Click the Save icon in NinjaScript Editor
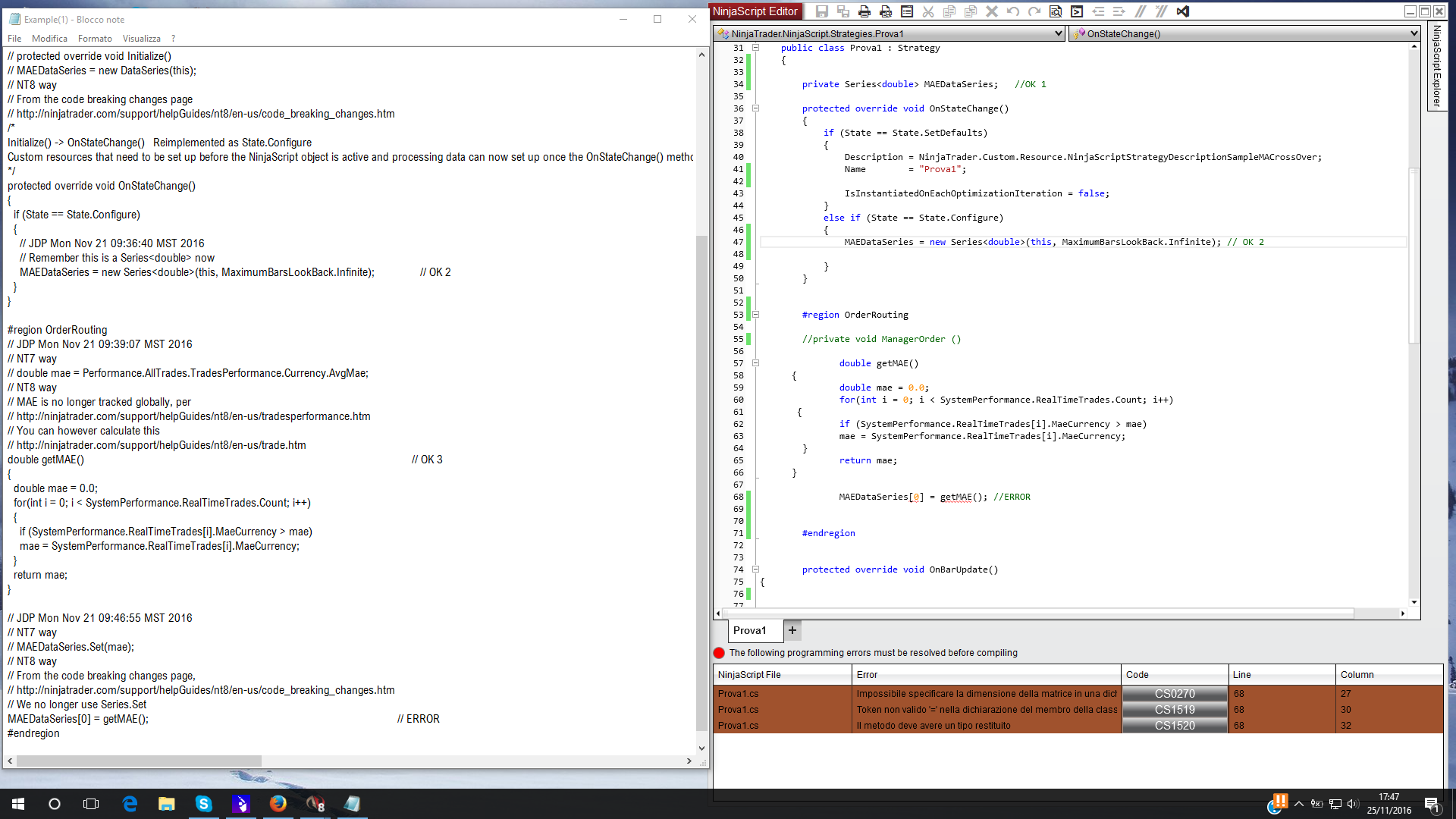This screenshot has width=1456, height=819. click(x=821, y=11)
